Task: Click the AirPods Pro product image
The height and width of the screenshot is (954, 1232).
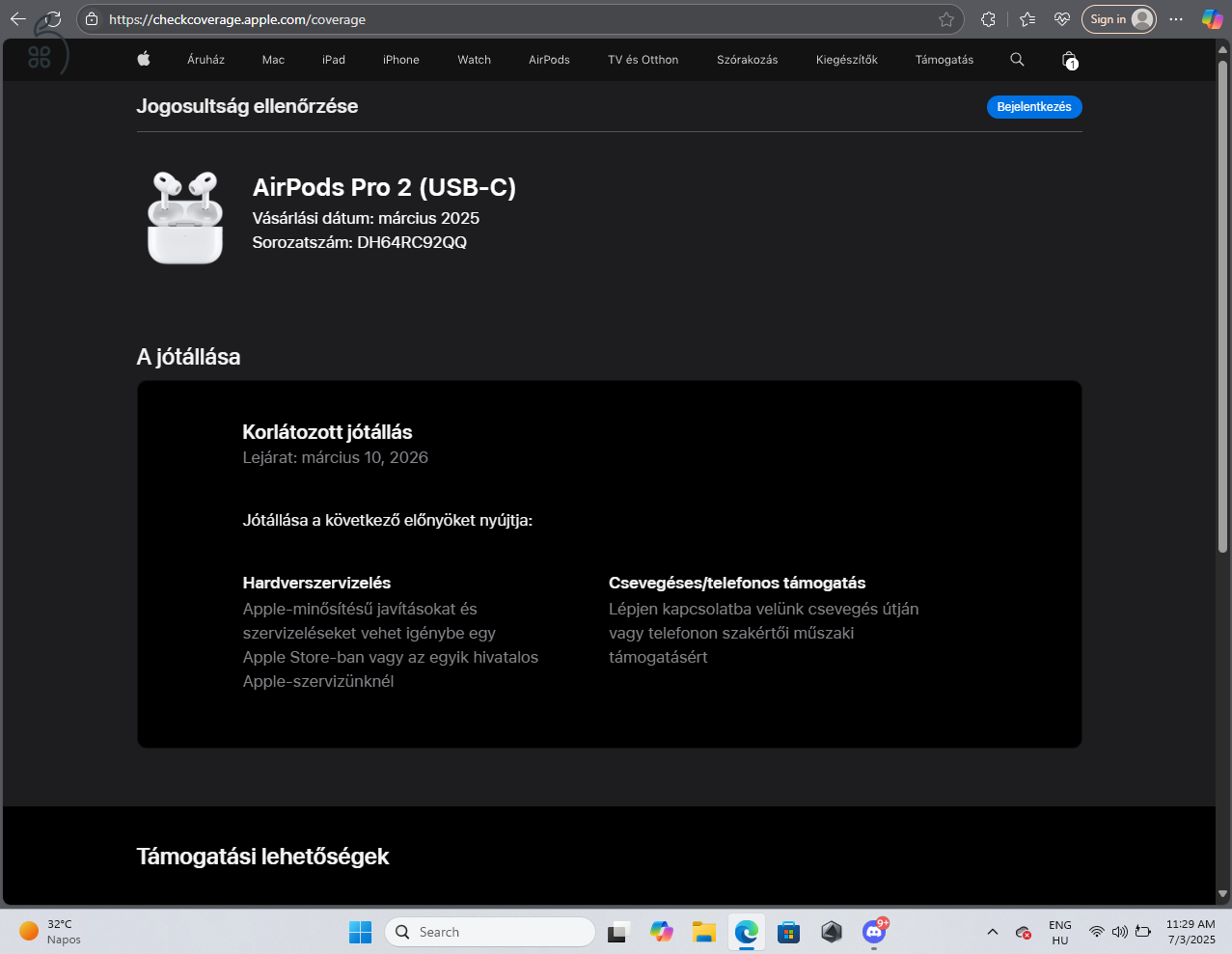Action: click(x=185, y=217)
